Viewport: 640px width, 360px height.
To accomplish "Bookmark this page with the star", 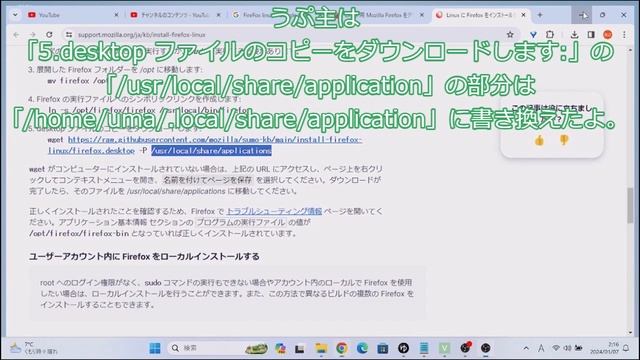I will tap(510, 35).
